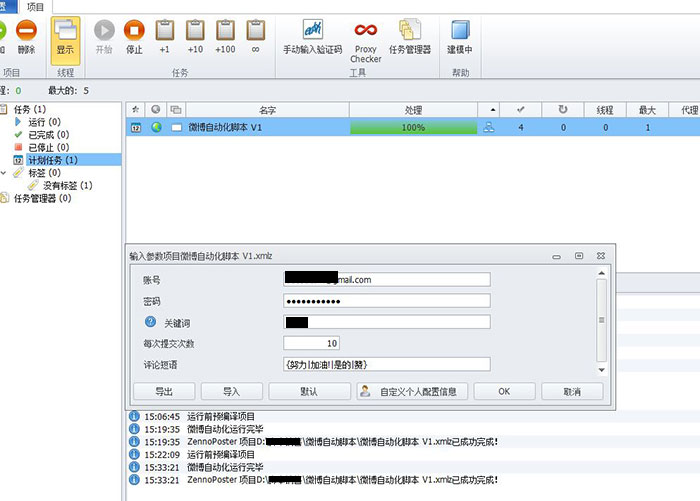
Task: Add ten task runs with +10
Action: coord(195,37)
